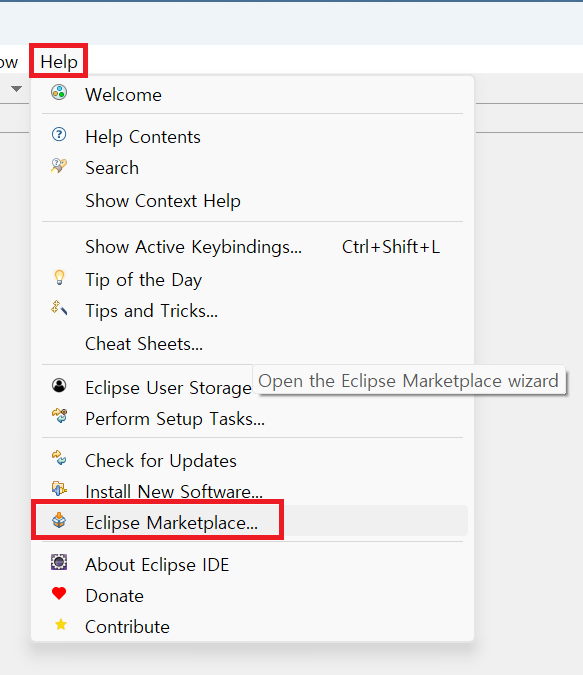Click the Help Contents question mark icon
583x675 pixels.
tap(59, 135)
